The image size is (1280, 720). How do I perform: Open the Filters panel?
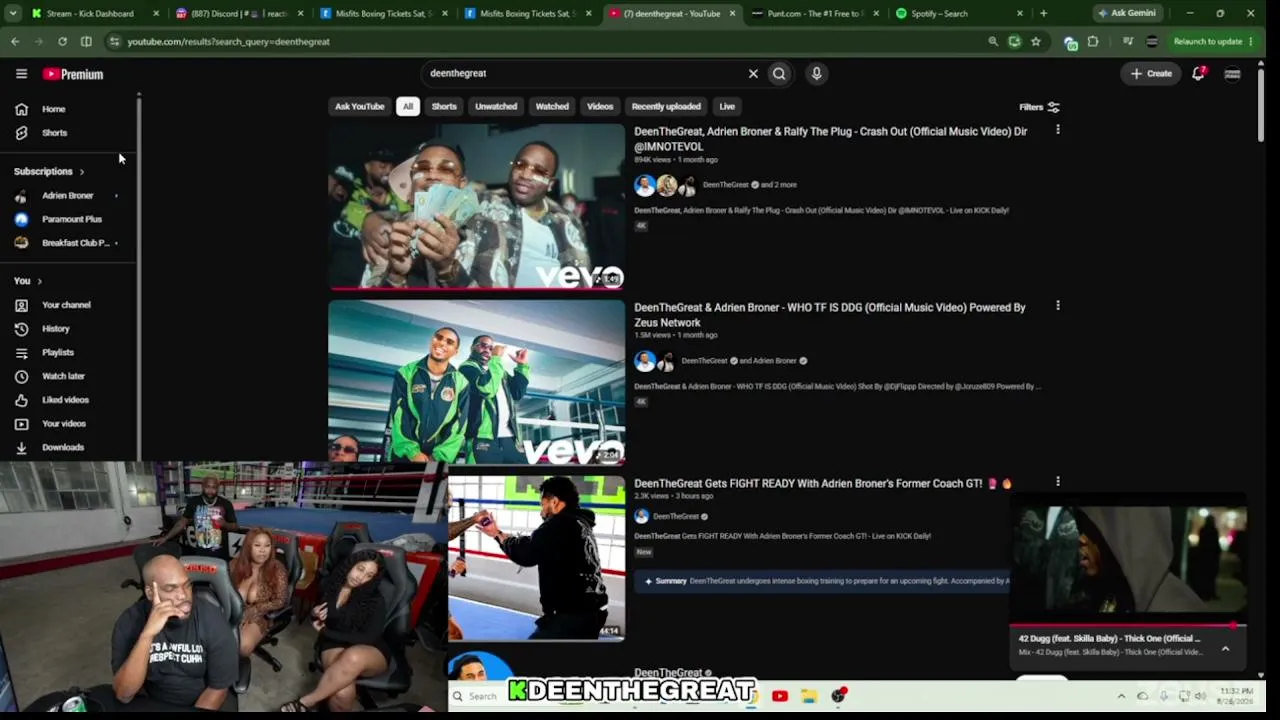(1039, 107)
